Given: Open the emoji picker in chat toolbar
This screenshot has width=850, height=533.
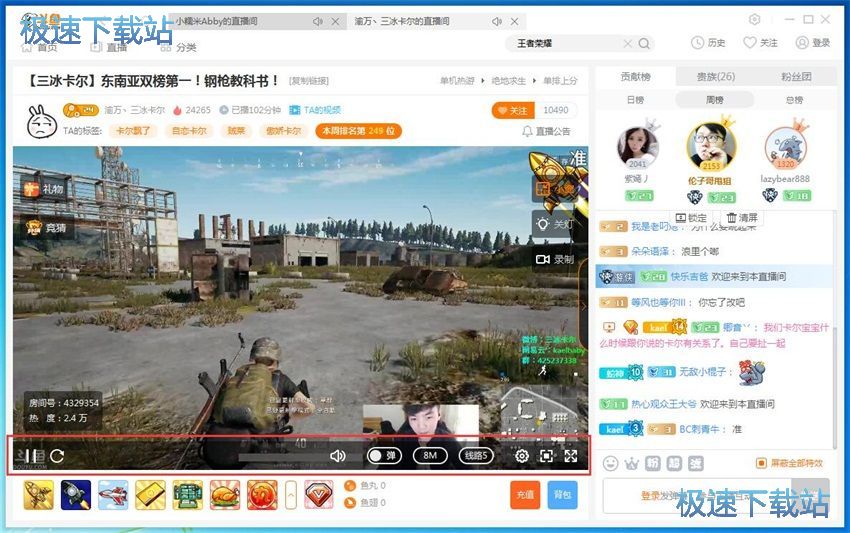Looking at the screenshot, I should [x=610, y=463].
